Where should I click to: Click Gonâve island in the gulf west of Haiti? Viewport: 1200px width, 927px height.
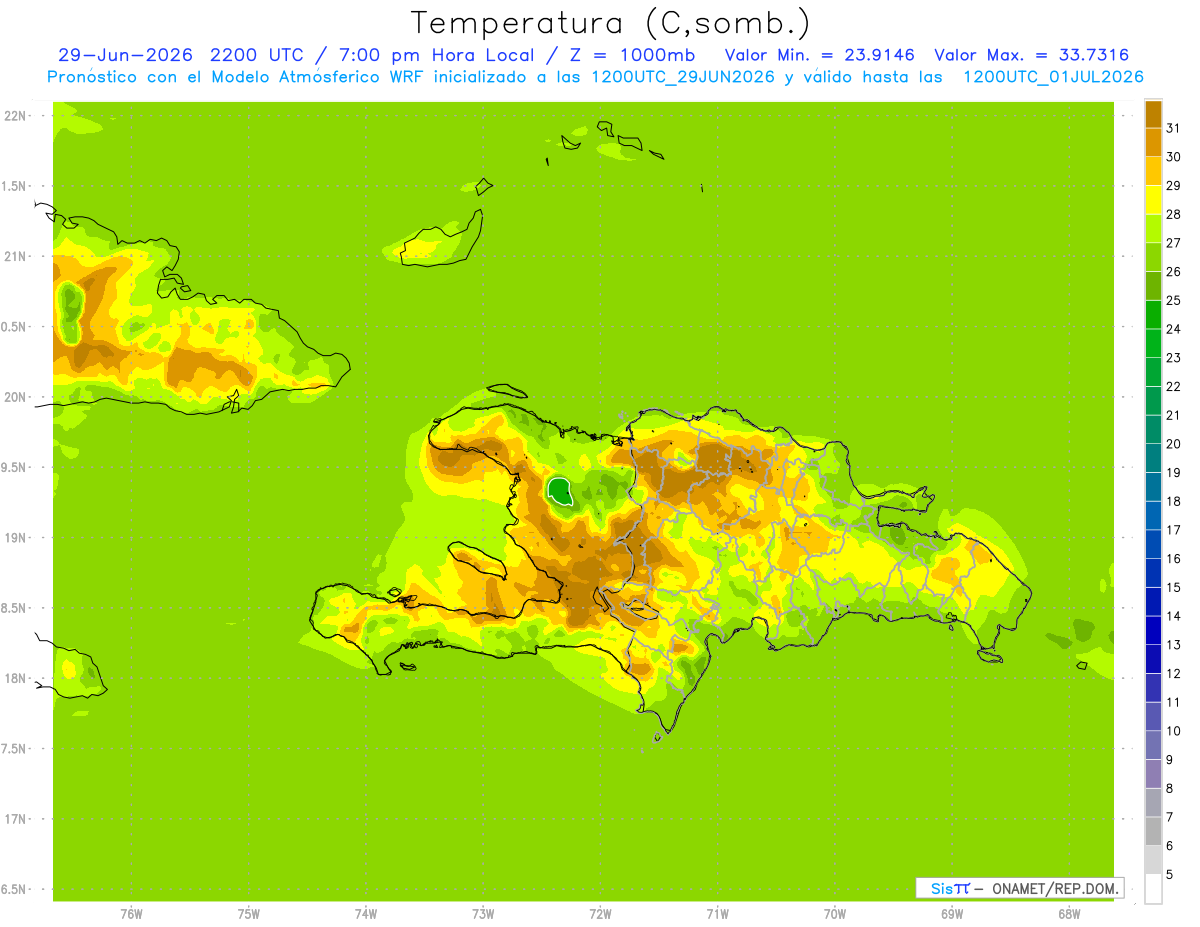479,563
